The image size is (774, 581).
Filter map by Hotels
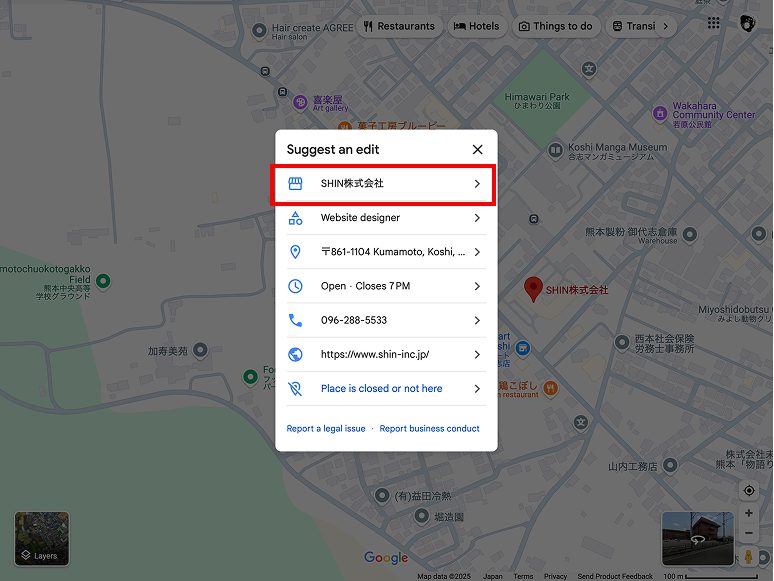point(476,26)
